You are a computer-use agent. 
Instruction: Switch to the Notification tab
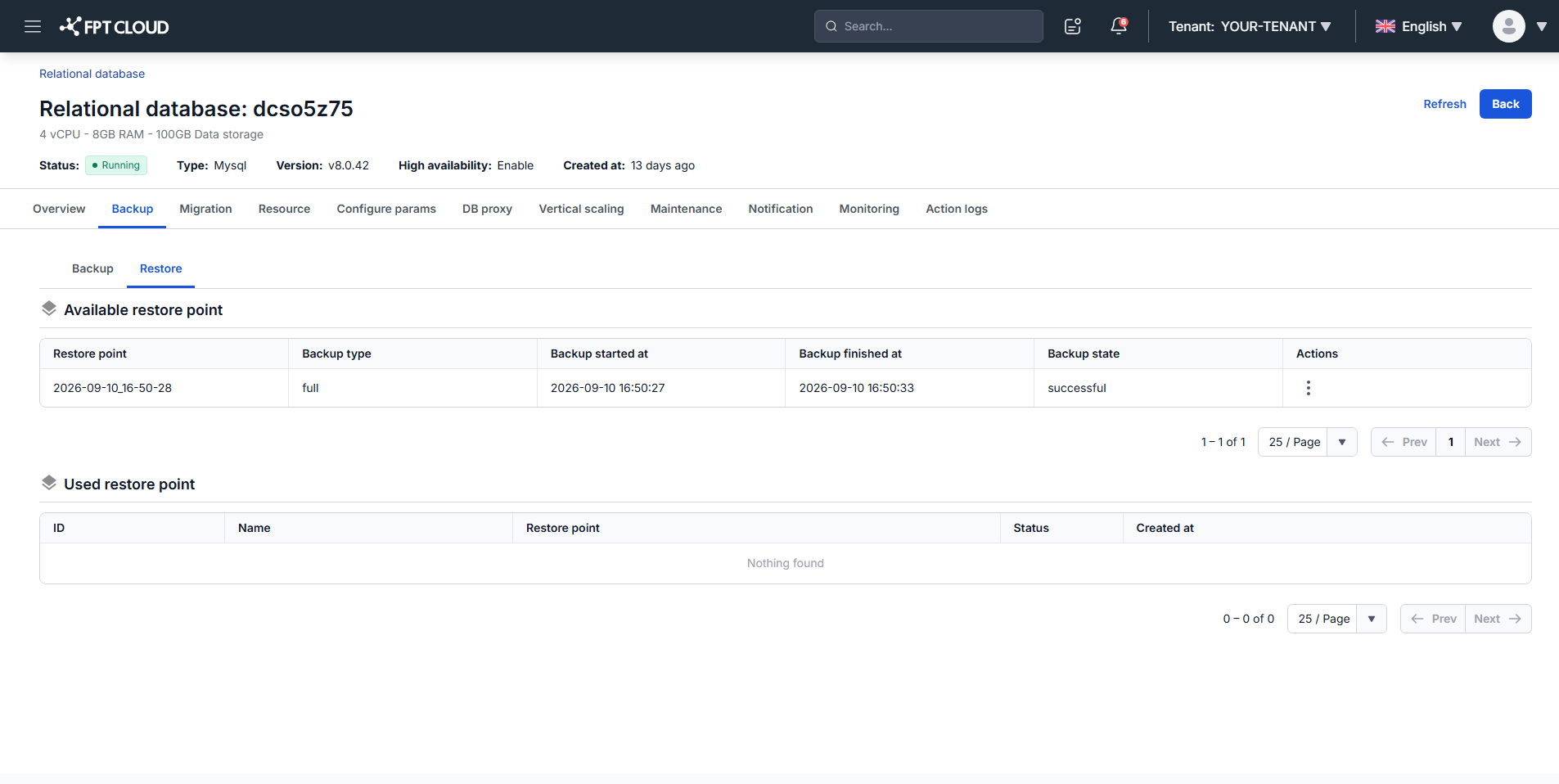(x=780, y=209)
